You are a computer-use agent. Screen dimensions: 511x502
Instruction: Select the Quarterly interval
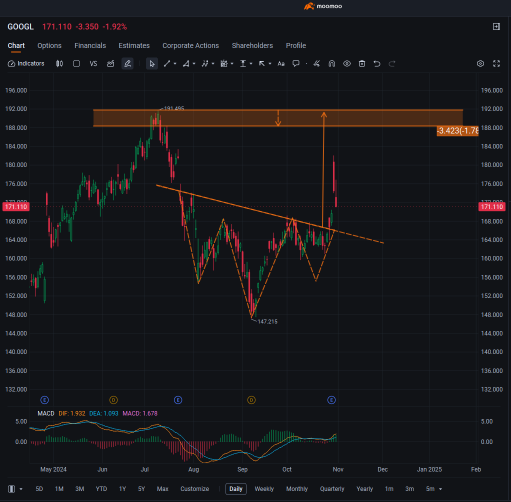pyautogui.click(x=332, y=489)
